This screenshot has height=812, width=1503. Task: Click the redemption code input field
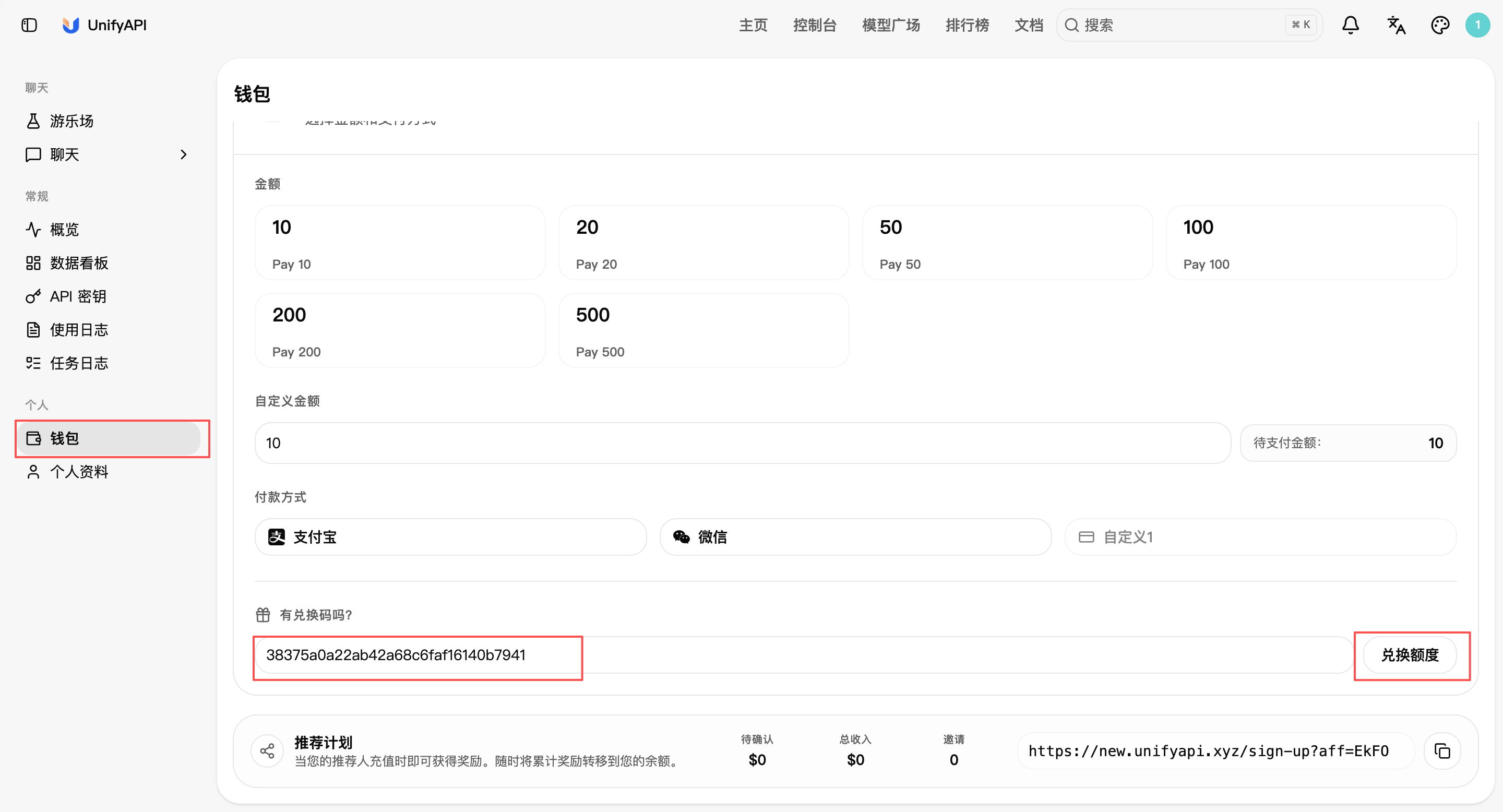click(x=804, y=654)
